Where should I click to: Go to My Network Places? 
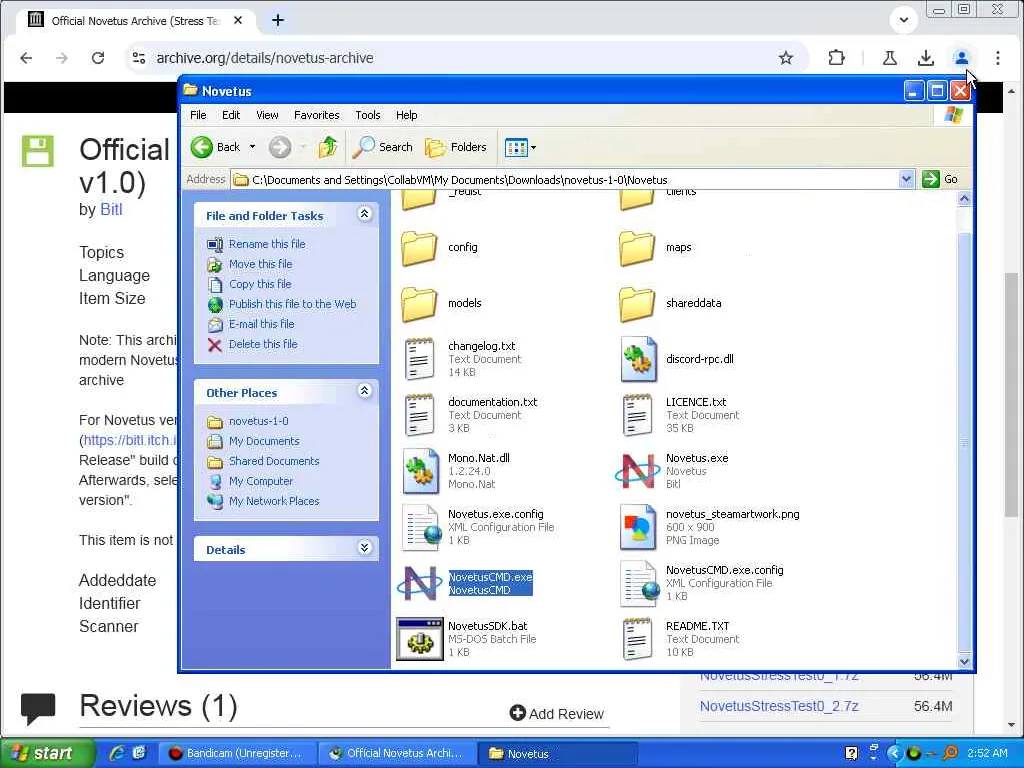[274, 501]
